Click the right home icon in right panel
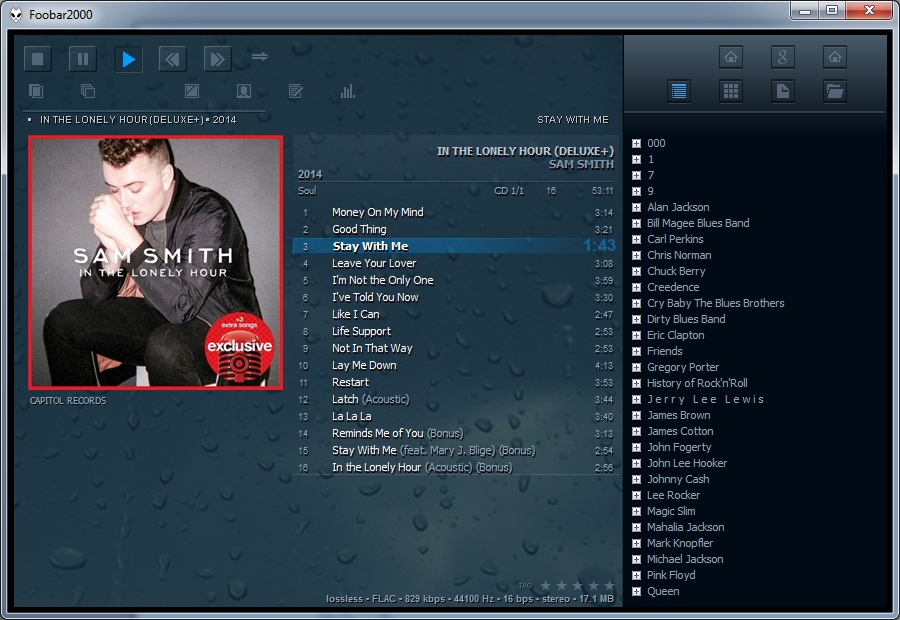This screenshot has width=900, height=620. tap(835, 57)
